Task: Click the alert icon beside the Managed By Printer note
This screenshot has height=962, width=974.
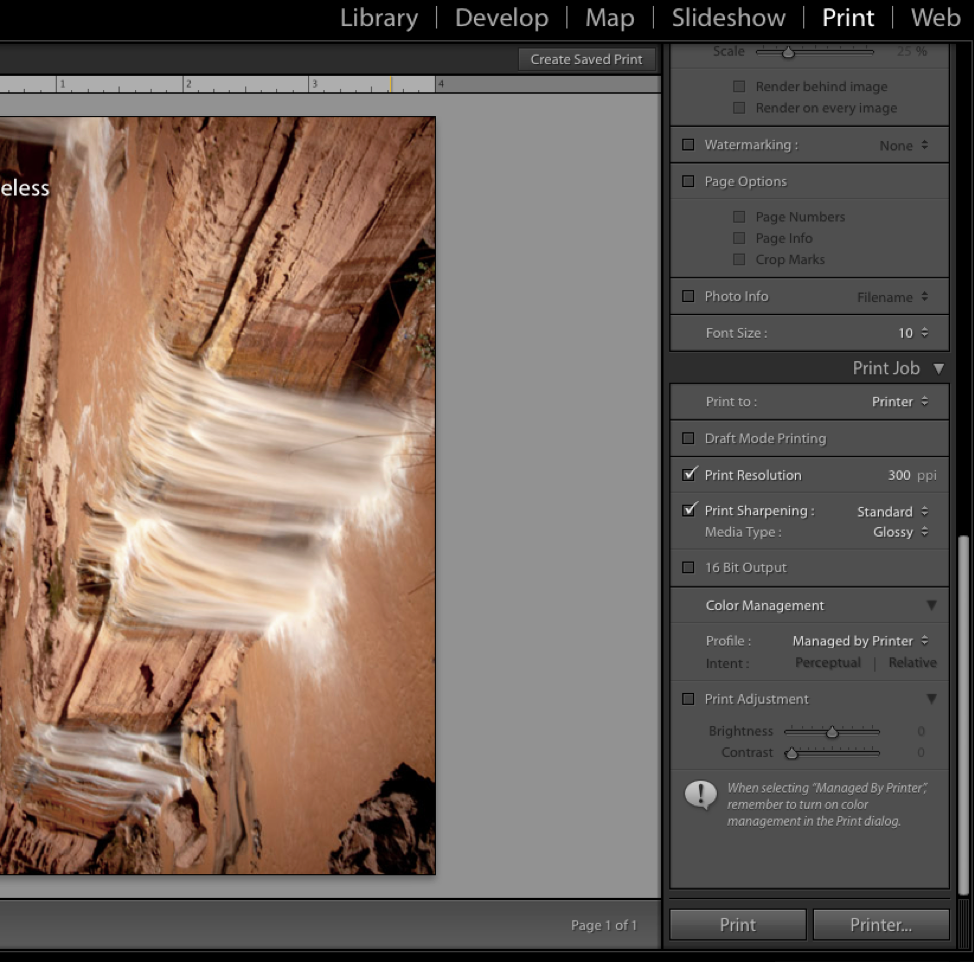Action: (x=700, y=796)
